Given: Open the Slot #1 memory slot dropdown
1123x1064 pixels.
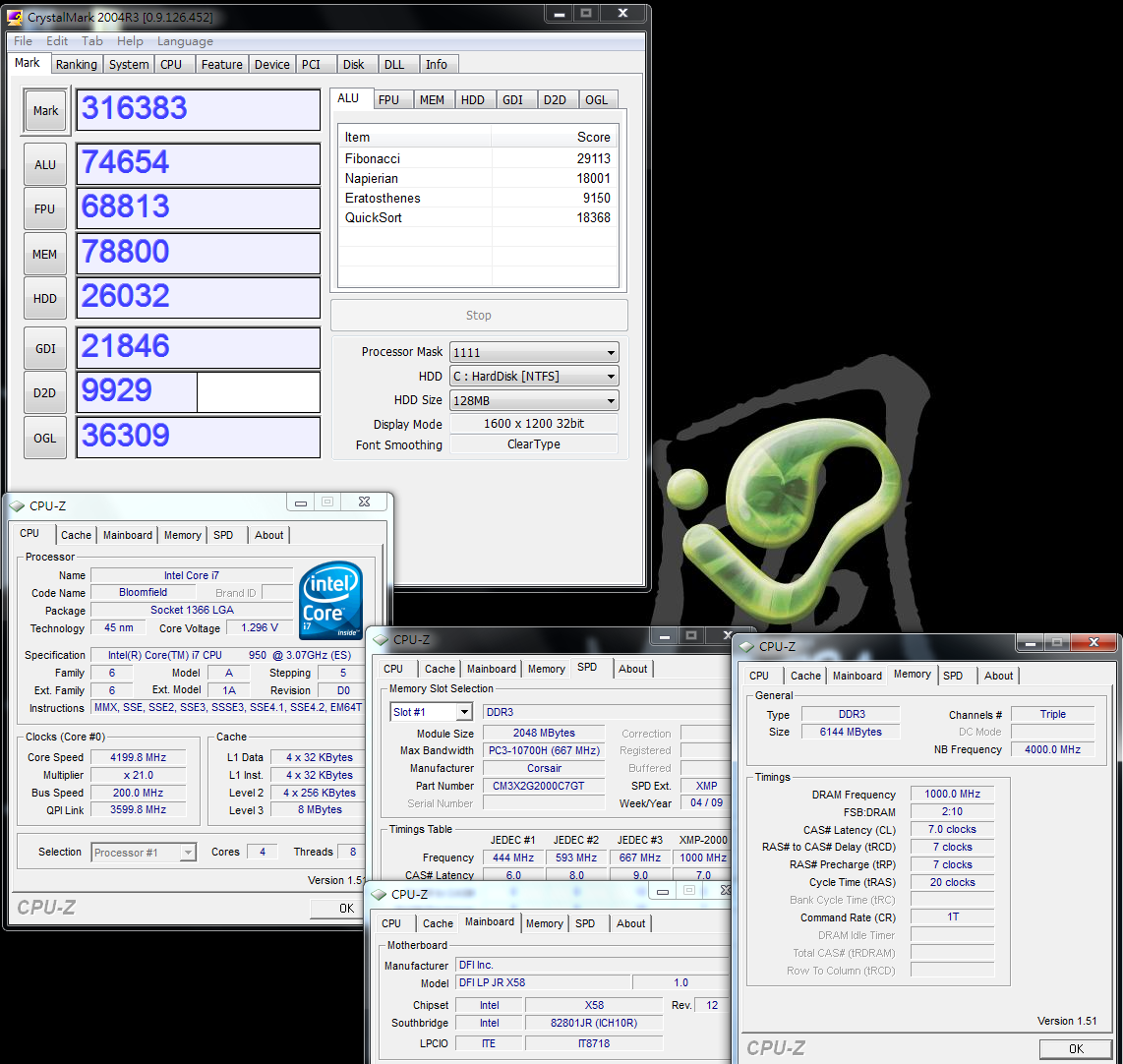Looking at the screenshot, I should (x=431, y=712).
